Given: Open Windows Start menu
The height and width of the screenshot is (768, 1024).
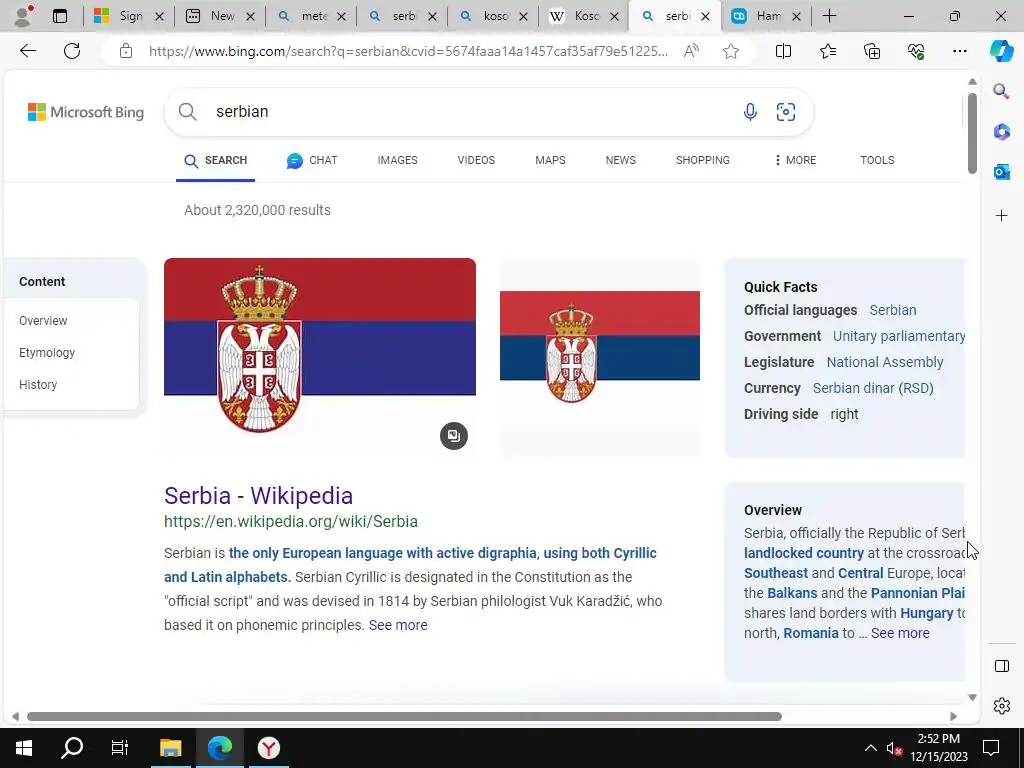Looking at the screenshot, I should click(24, 748).
